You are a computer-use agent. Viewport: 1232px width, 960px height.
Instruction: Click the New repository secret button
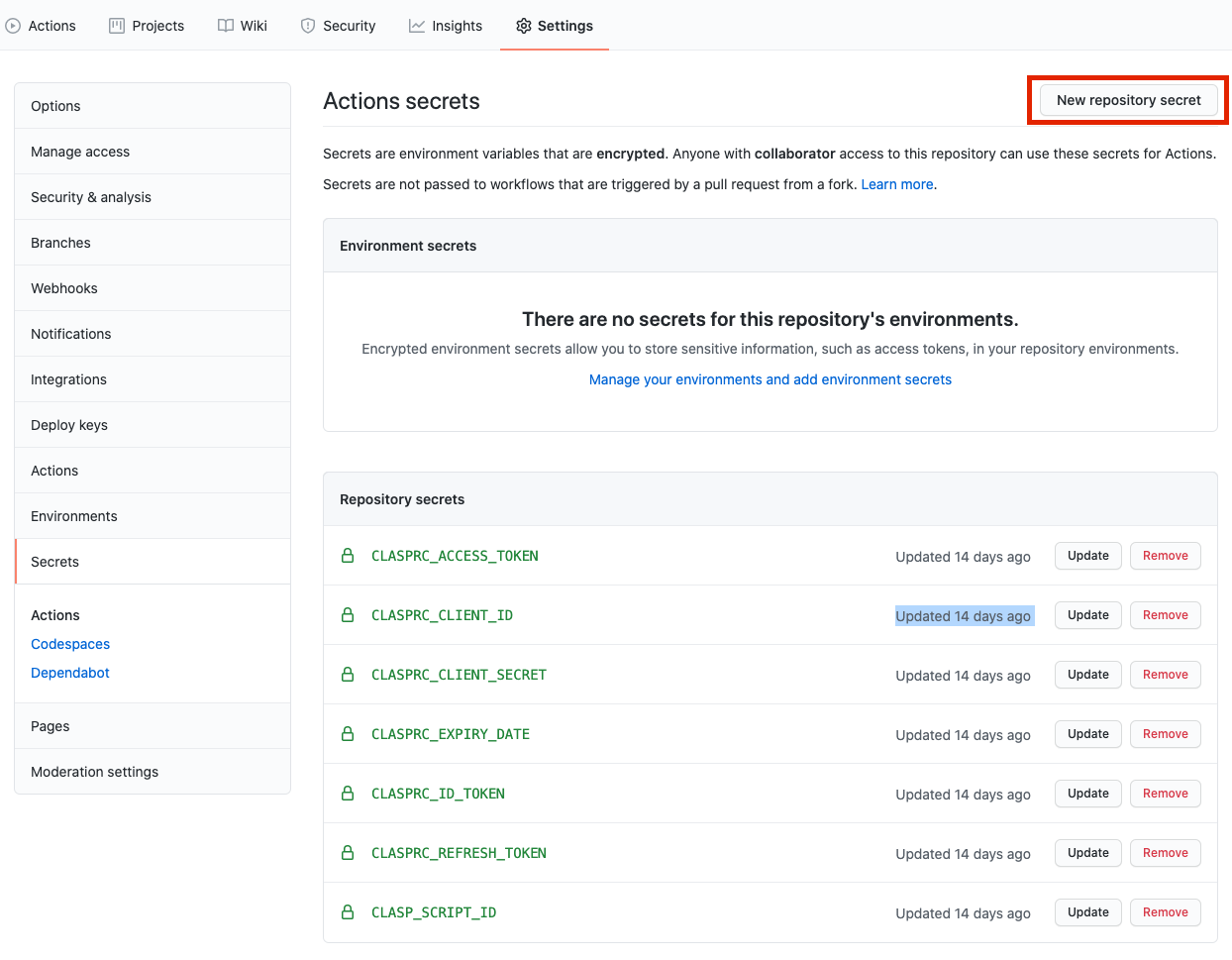[1127, 100]
